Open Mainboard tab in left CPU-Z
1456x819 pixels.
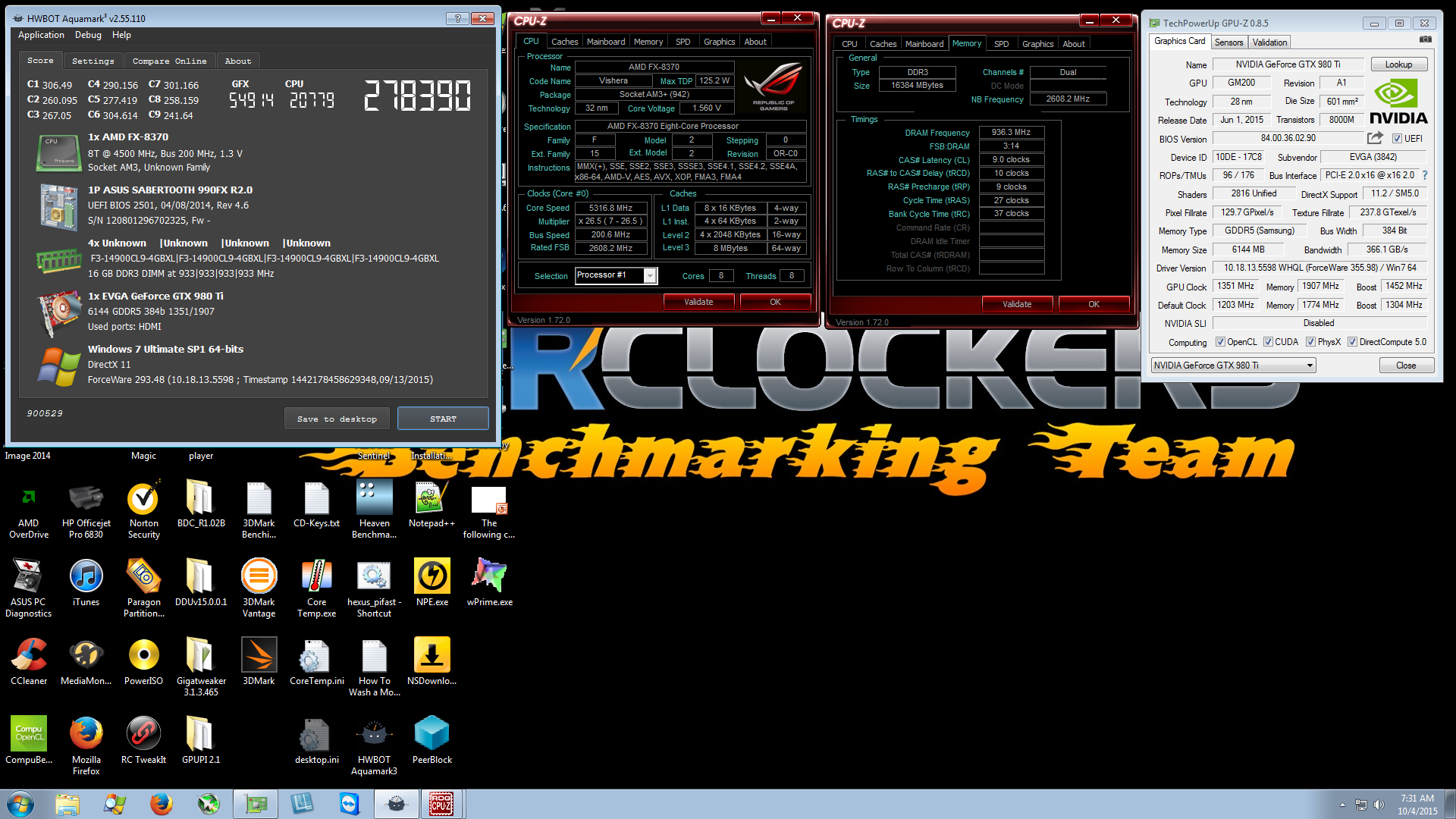point(606,42)
